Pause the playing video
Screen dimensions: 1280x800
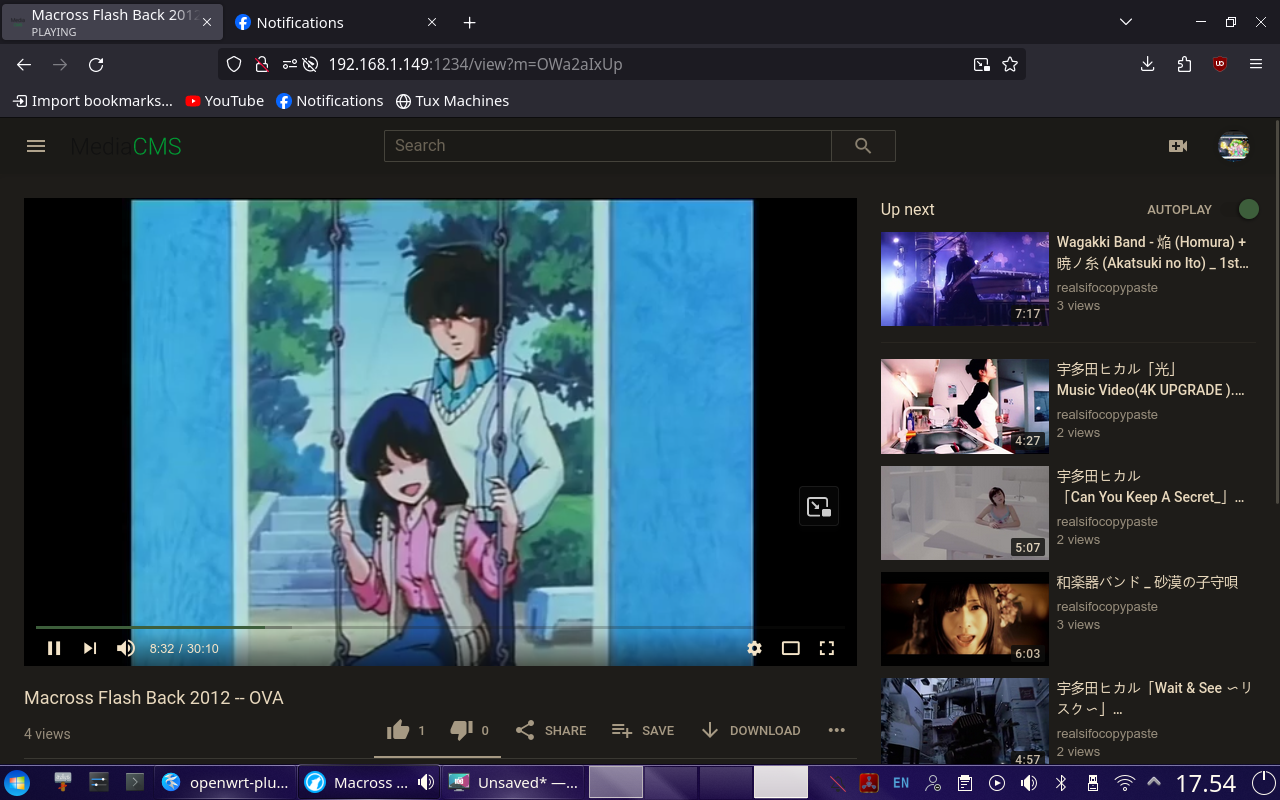[54, 648]
